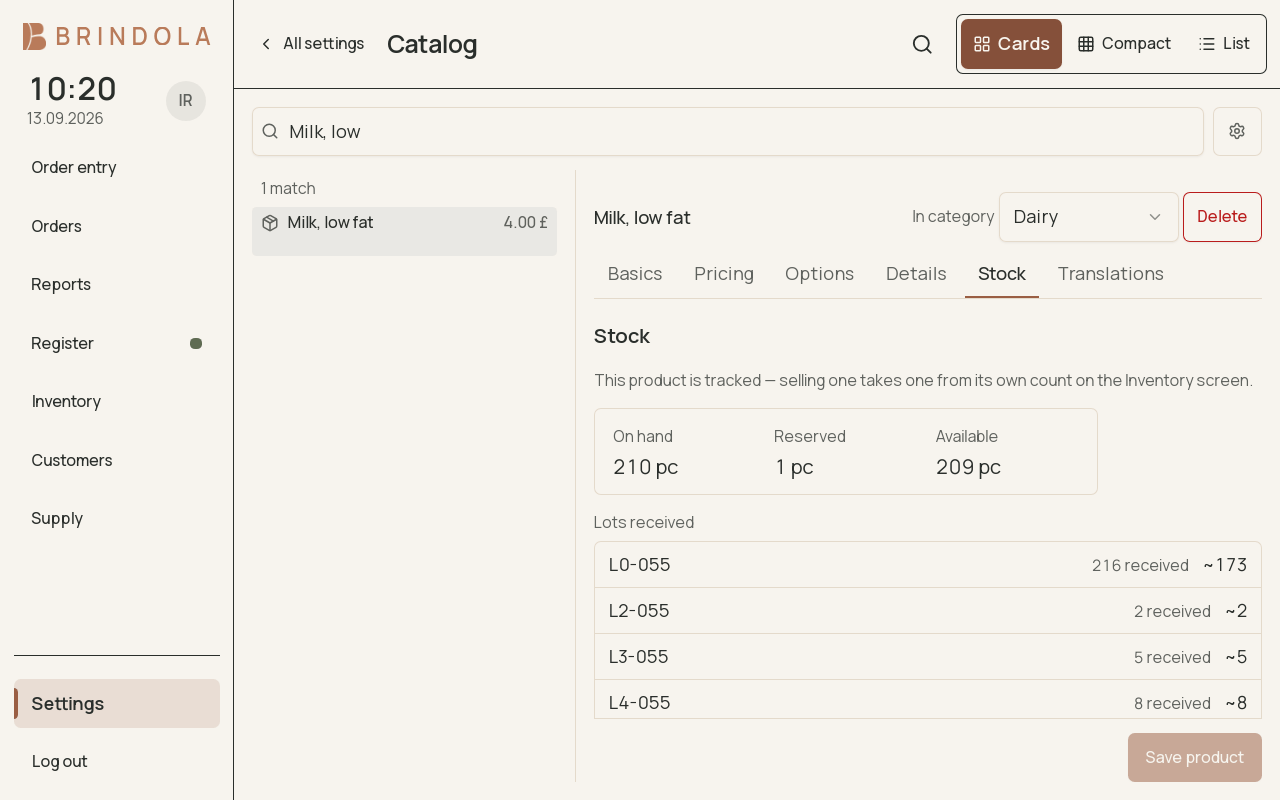Click lot L2-055 row
Image resolution: width=1280 pixels, height=800 pixels.
click(928, 611)
